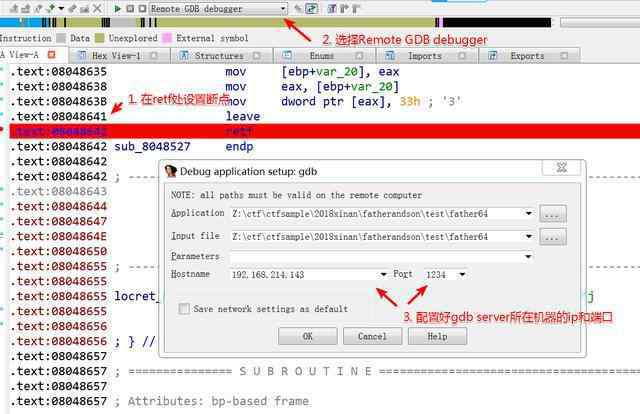The image size is (640, 414).
Task: Expand the Application path dropdown arrow
Action: (x=529, y=213)
